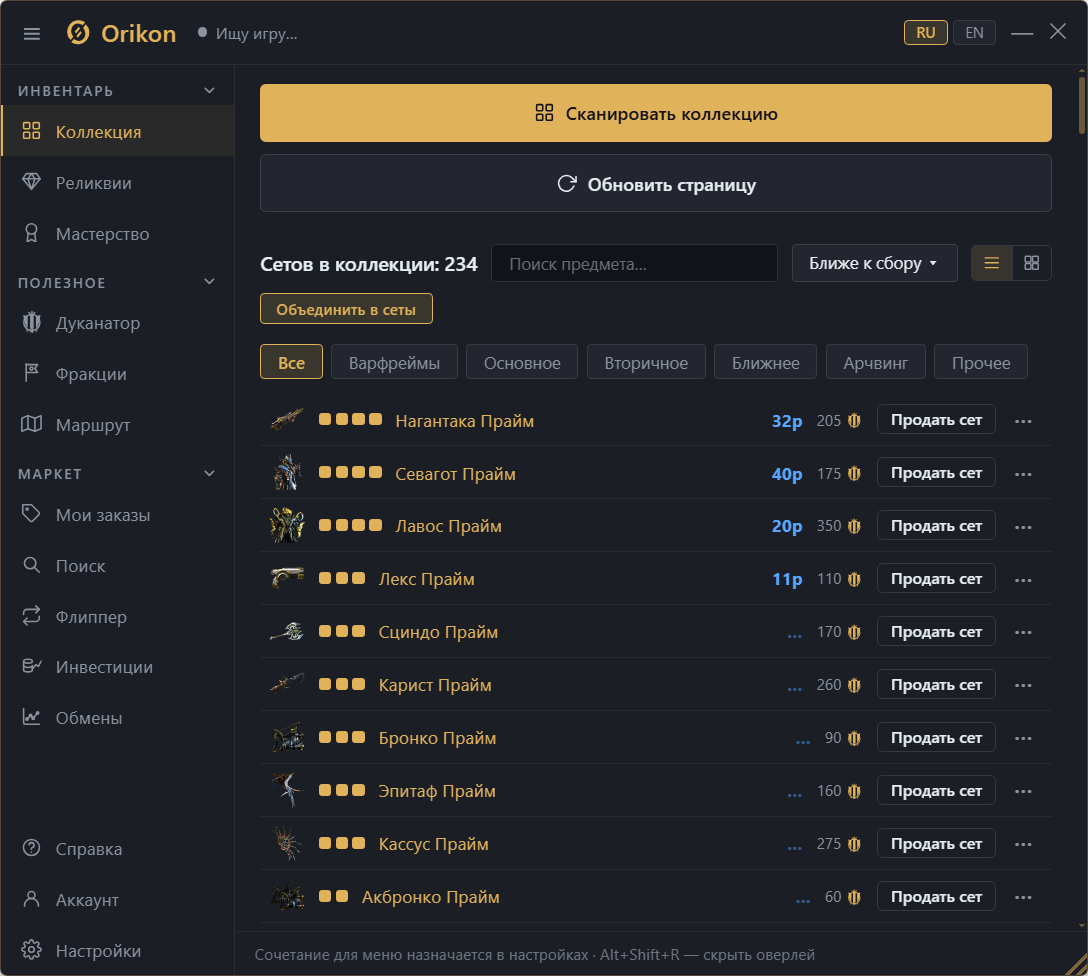
Task: Click the Orikon logo icon
Action: point(78,33)
